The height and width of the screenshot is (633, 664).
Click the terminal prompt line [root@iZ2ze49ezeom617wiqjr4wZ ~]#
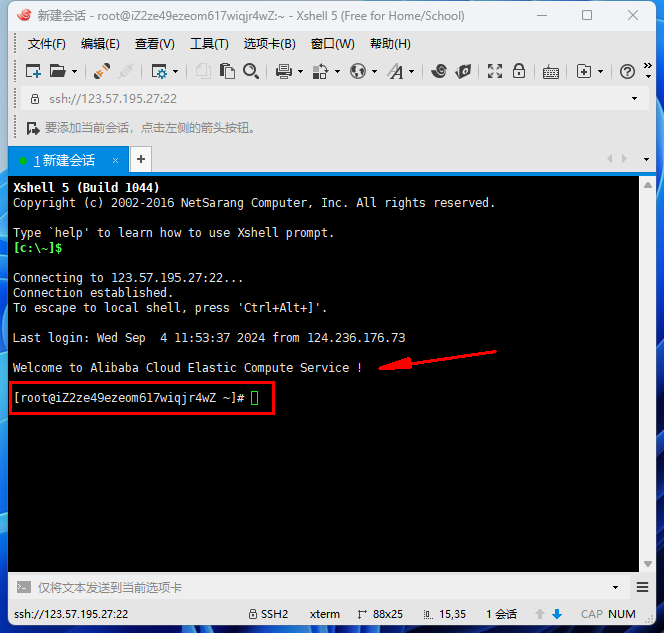coord(129,398)
